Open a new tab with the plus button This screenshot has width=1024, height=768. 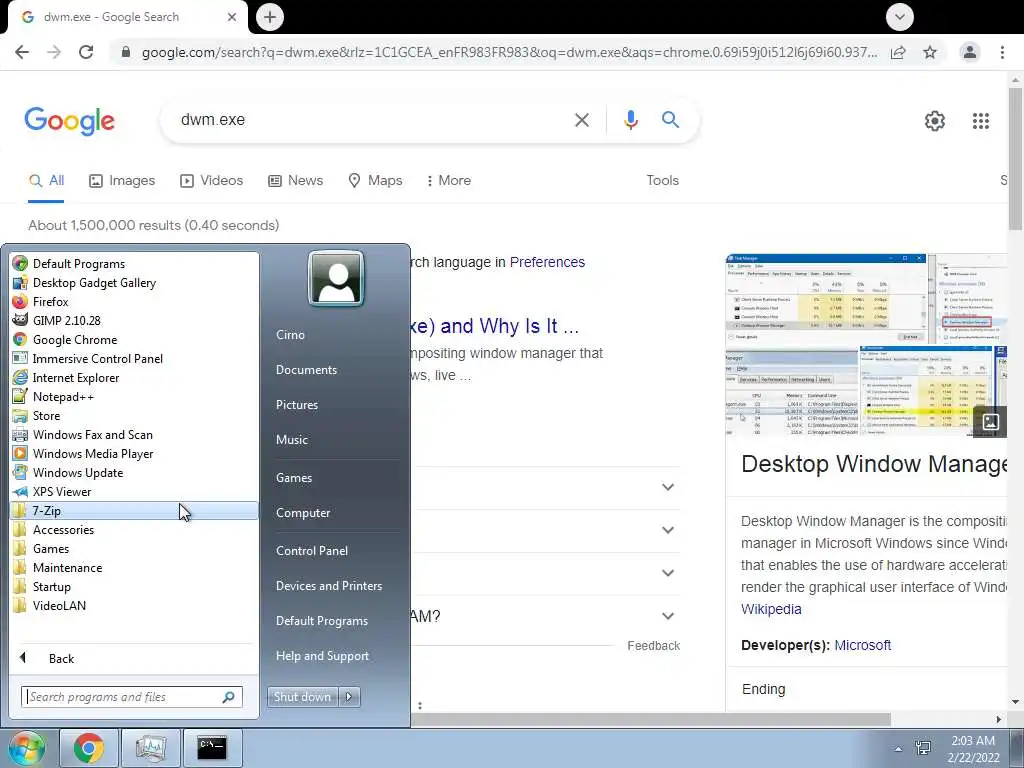tap(270, 17)
